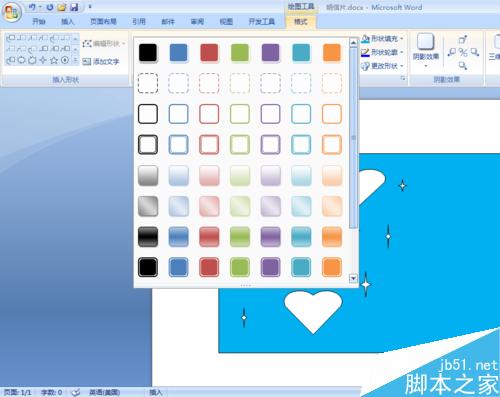Viewport: 500px width, 397px height.
Task: Click the Undo icon in quick access toolbar
Action: point(32,7)
